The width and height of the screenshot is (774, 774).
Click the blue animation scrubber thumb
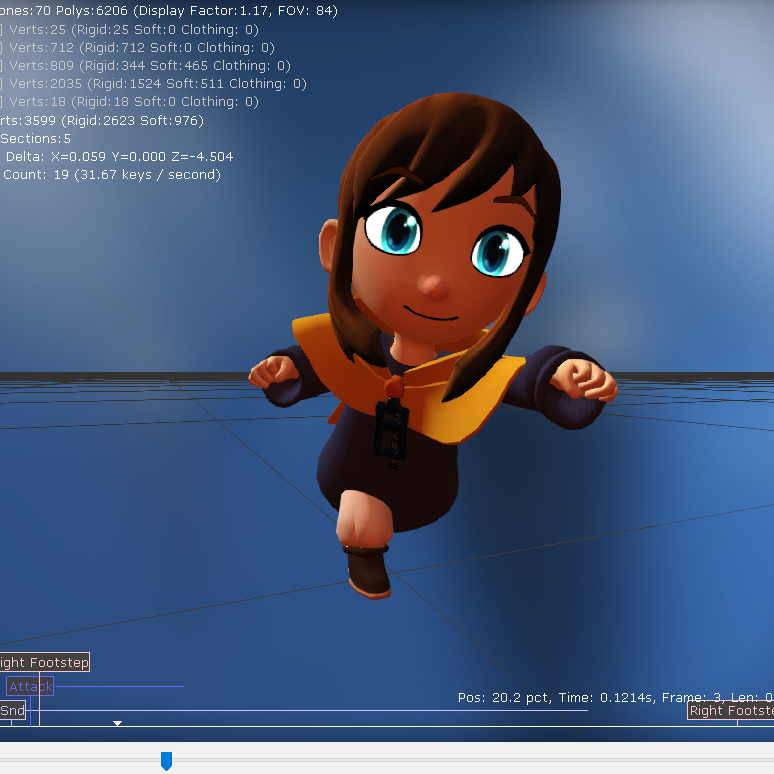166,761
